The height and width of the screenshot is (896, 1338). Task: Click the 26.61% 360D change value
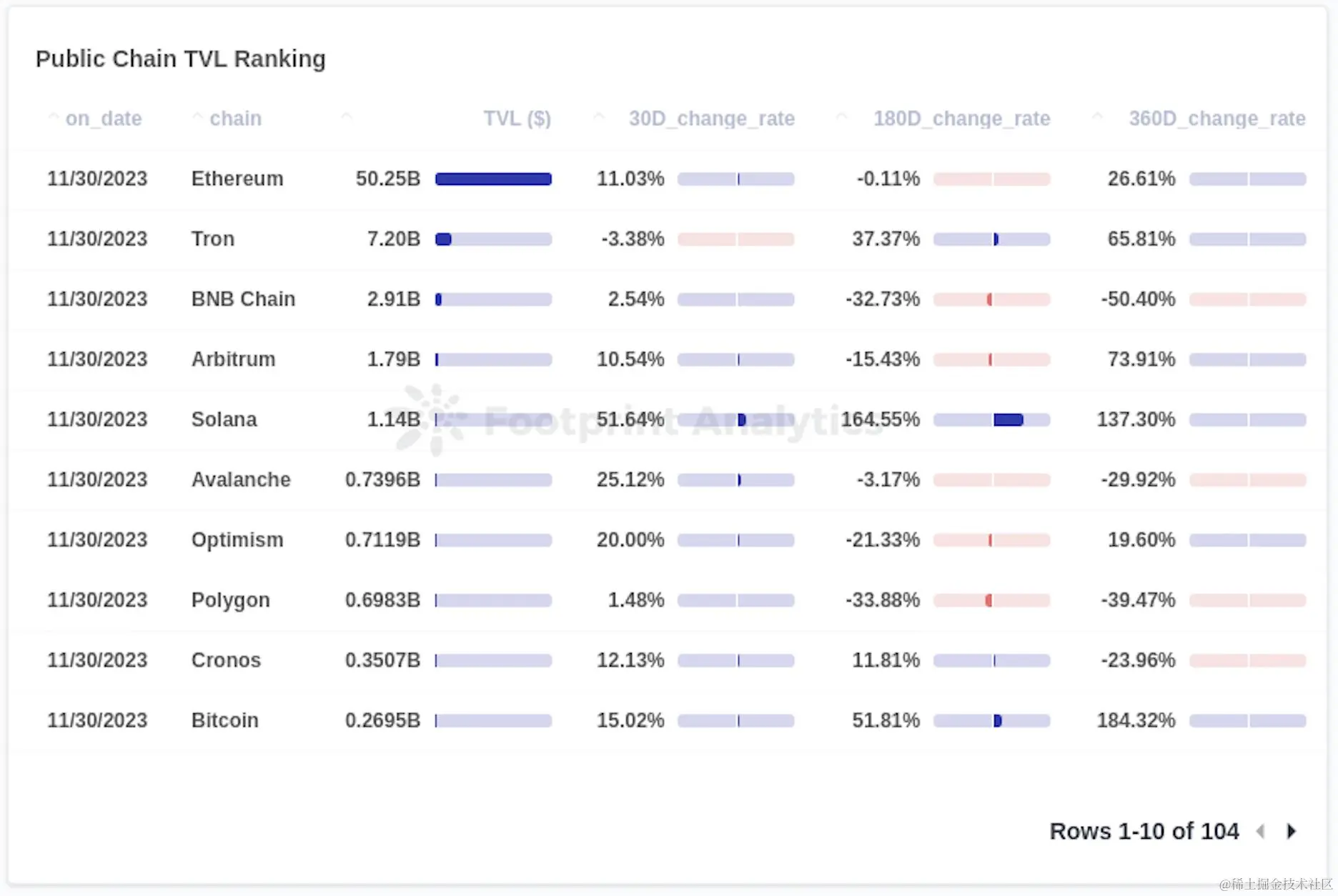pyautogui.click(x=1141, y=179)
